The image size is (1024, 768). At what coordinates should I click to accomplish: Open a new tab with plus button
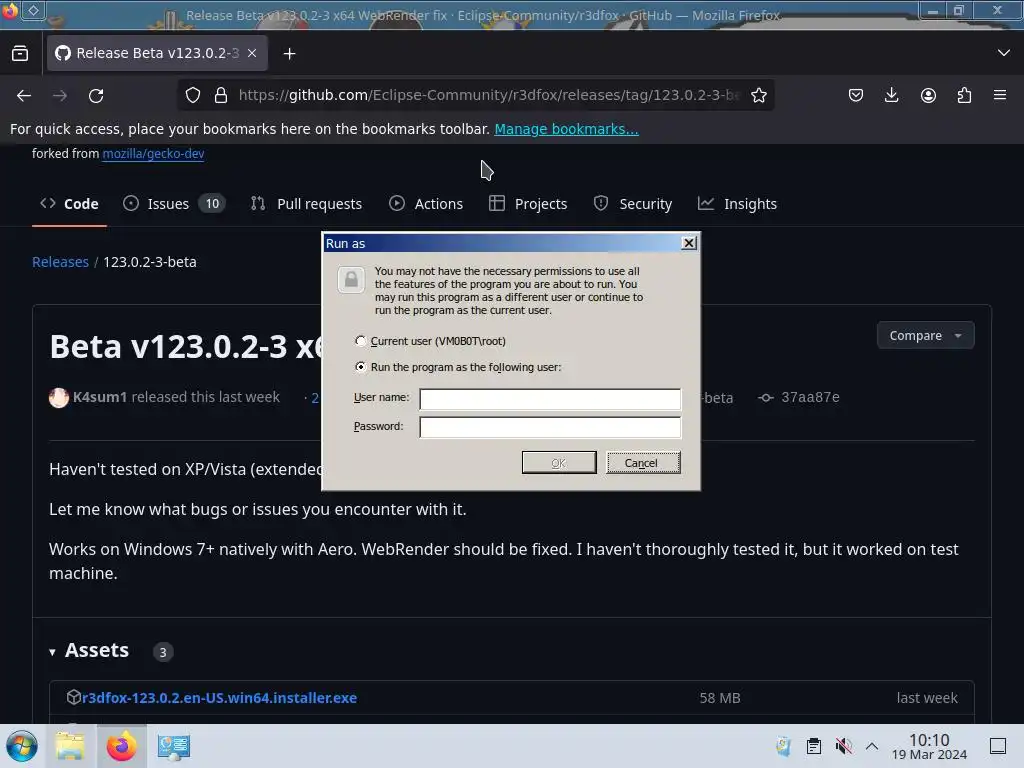click(289, 54)
